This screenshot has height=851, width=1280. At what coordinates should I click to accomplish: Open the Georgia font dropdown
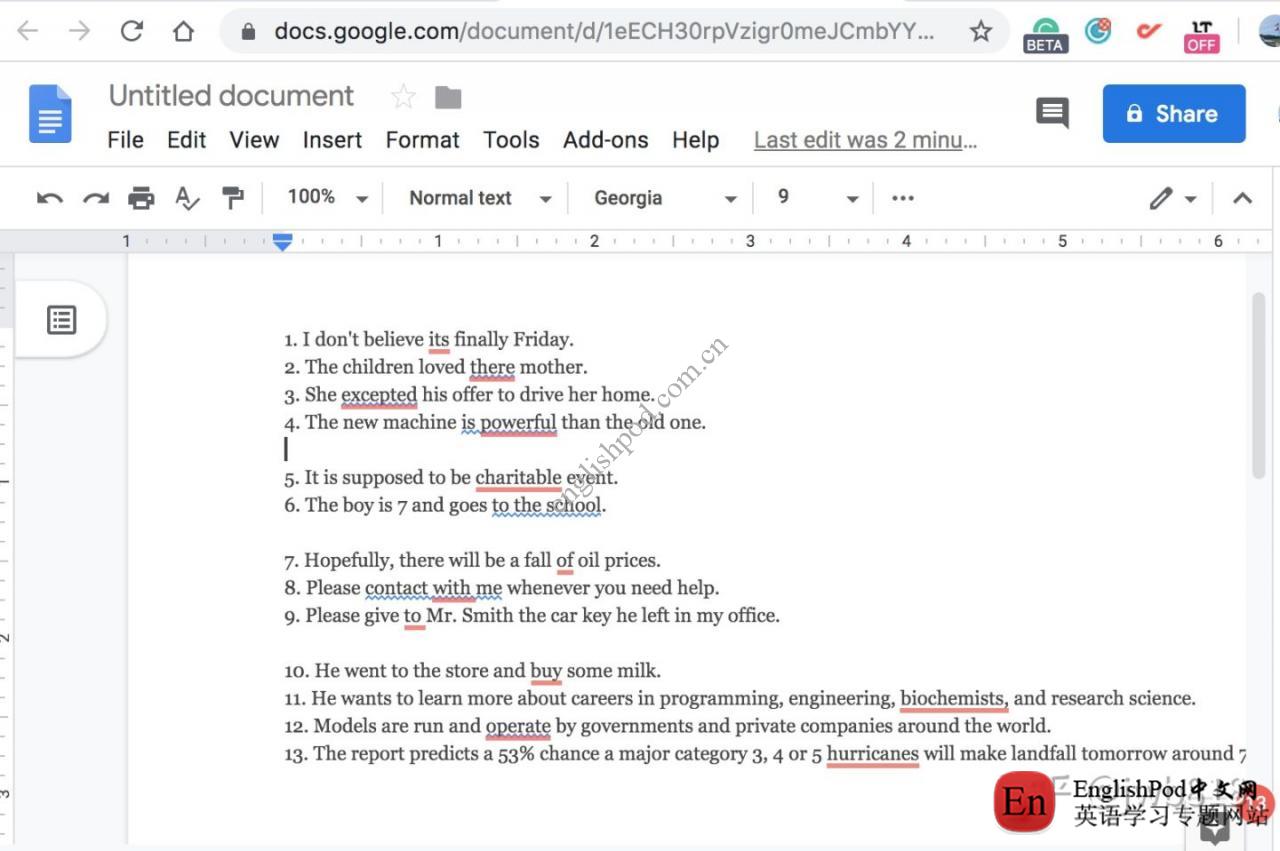click(665, 198)
